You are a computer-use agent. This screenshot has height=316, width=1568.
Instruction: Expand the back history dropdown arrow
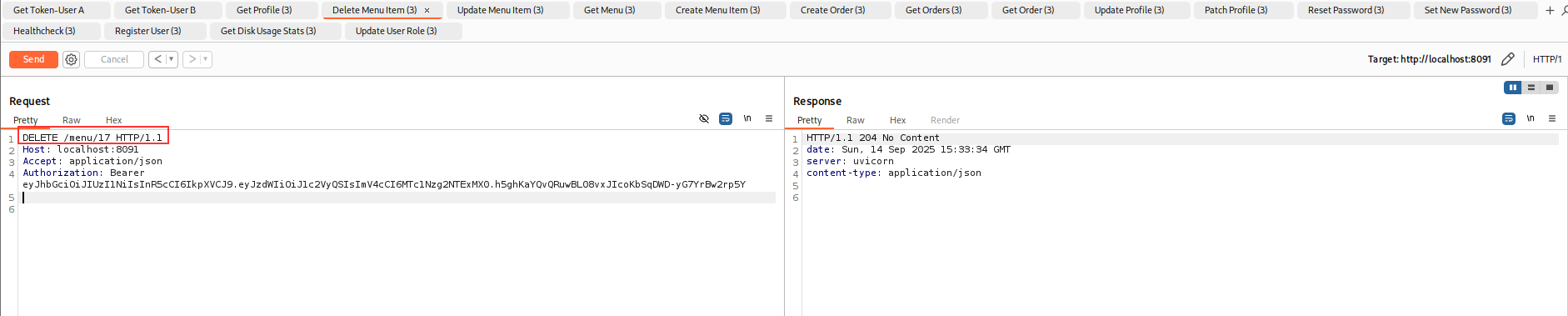(172, 59)
